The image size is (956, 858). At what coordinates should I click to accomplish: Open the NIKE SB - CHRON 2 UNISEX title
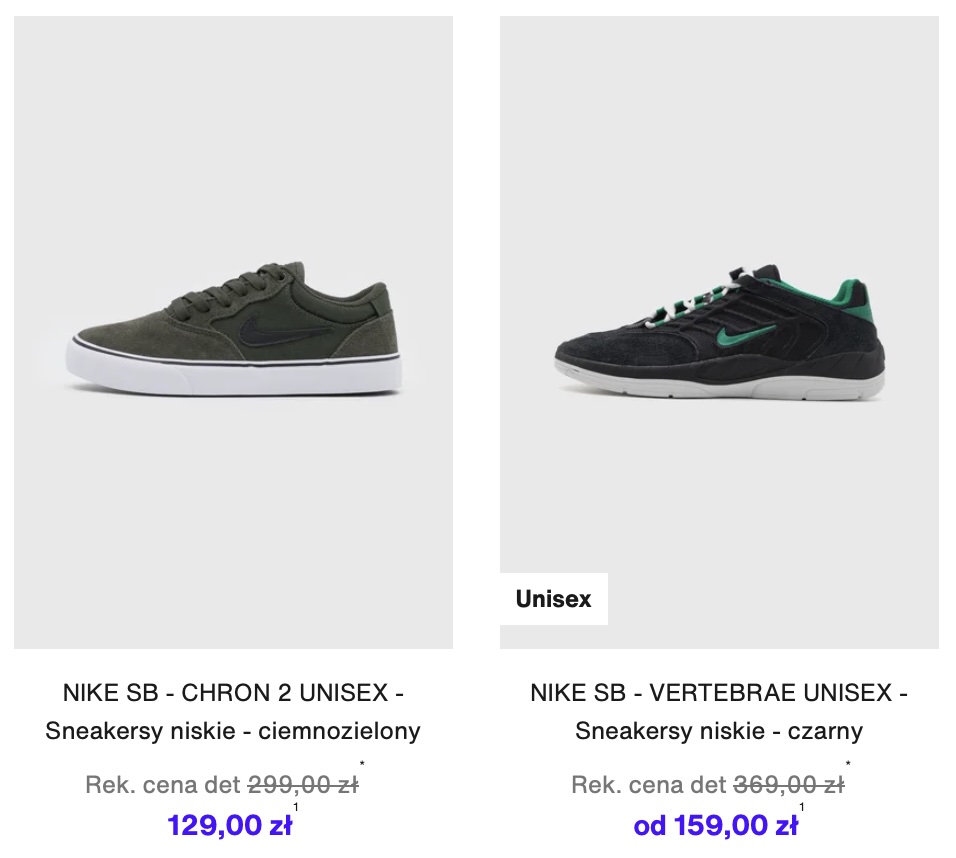point(234,693)
